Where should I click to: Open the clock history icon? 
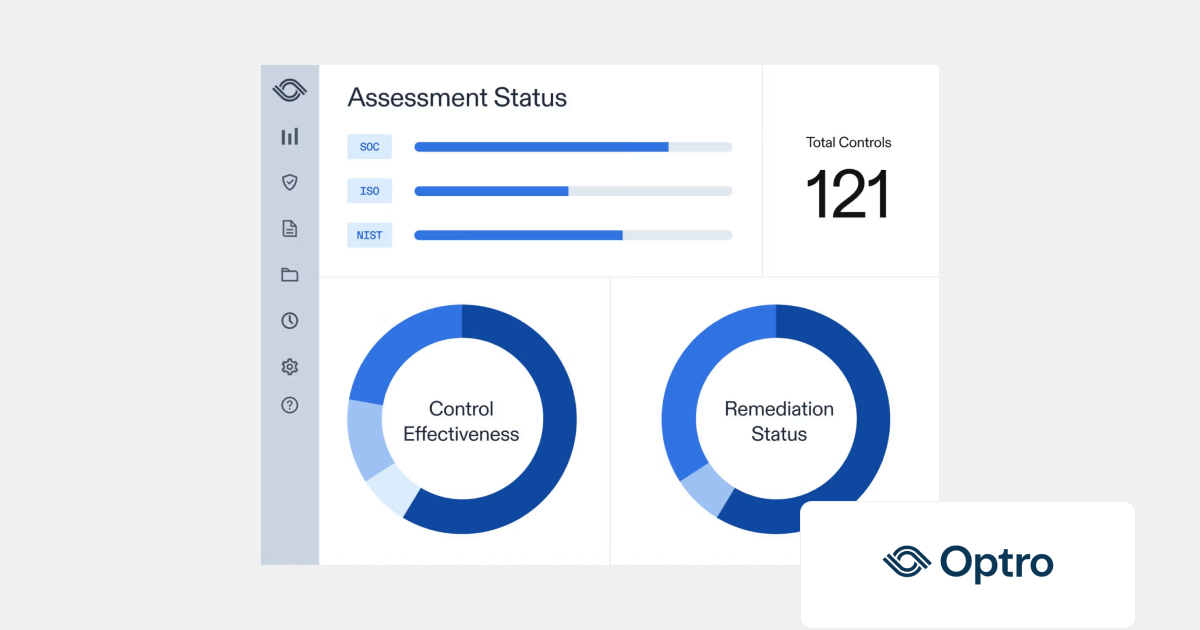(x=290, y=321)
